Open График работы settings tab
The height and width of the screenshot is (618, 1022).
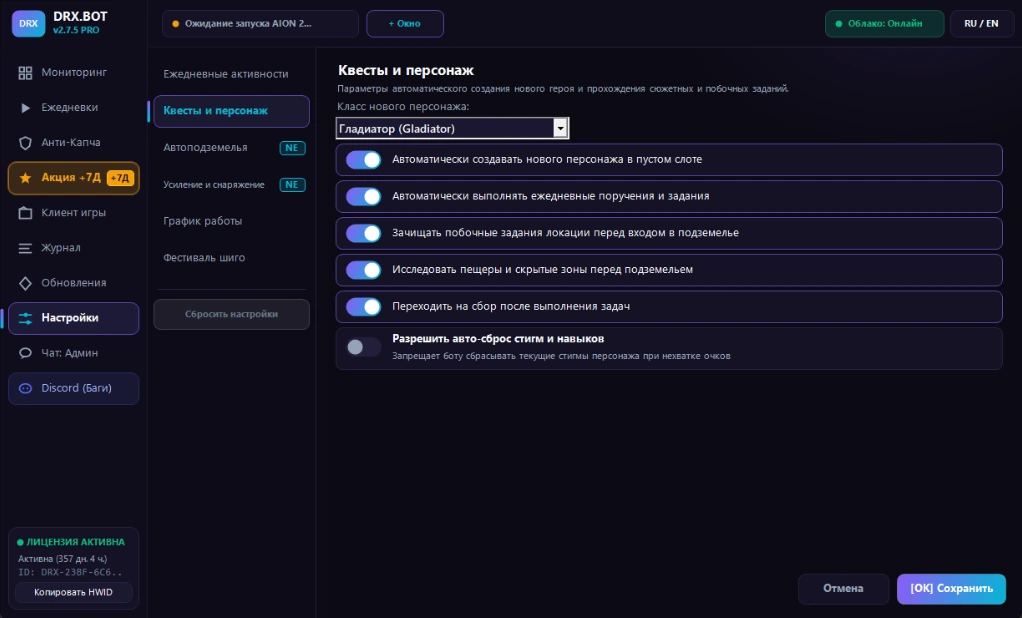tap(231, 222)
